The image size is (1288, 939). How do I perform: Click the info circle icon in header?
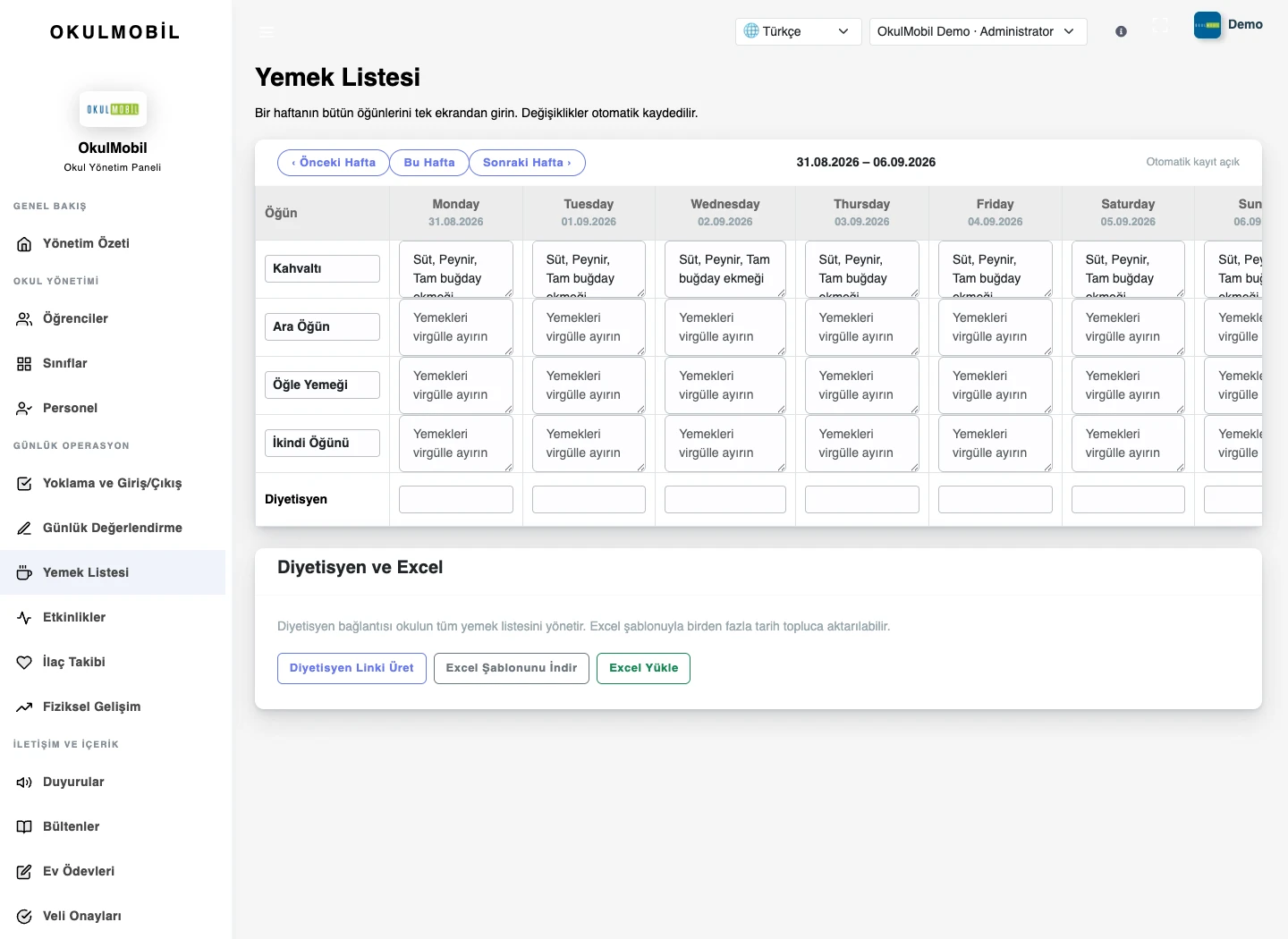1121,31
